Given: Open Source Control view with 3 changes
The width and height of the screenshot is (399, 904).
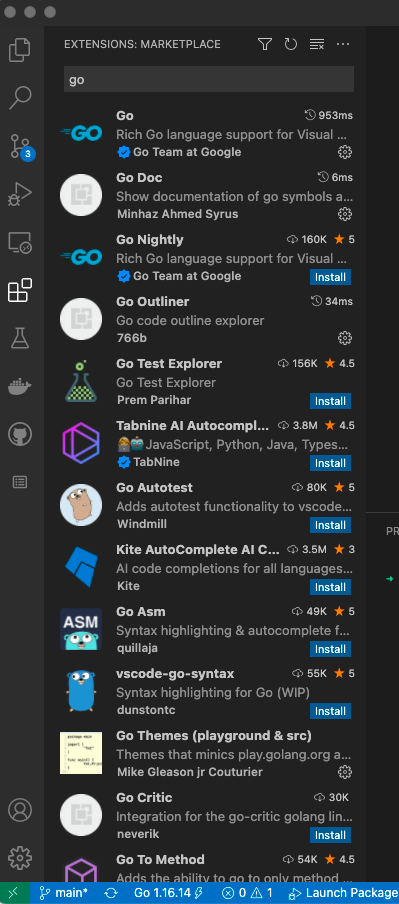Looking at the screenshot, I should point(21,146).
